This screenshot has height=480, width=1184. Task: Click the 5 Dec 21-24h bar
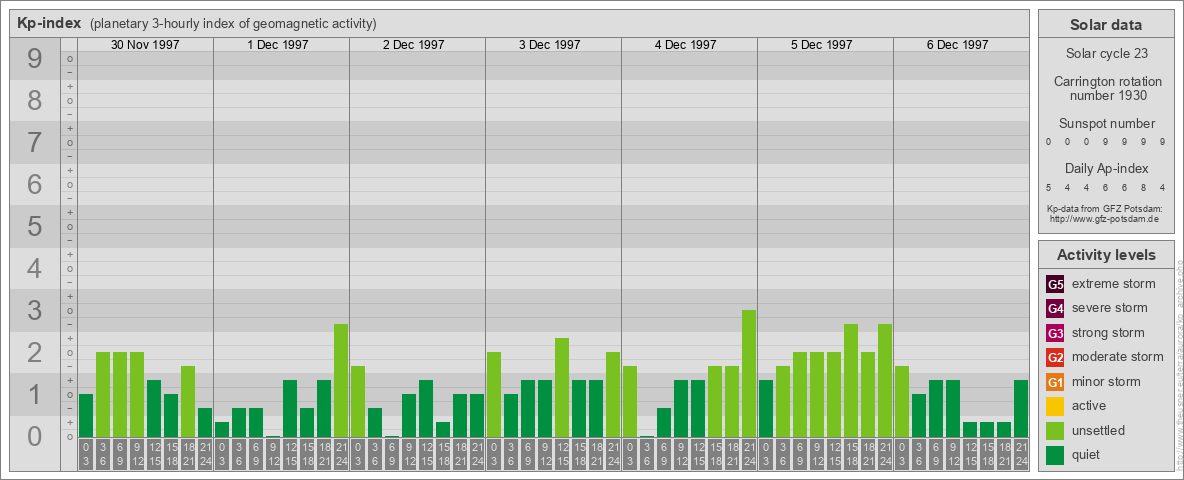point(885,380)
